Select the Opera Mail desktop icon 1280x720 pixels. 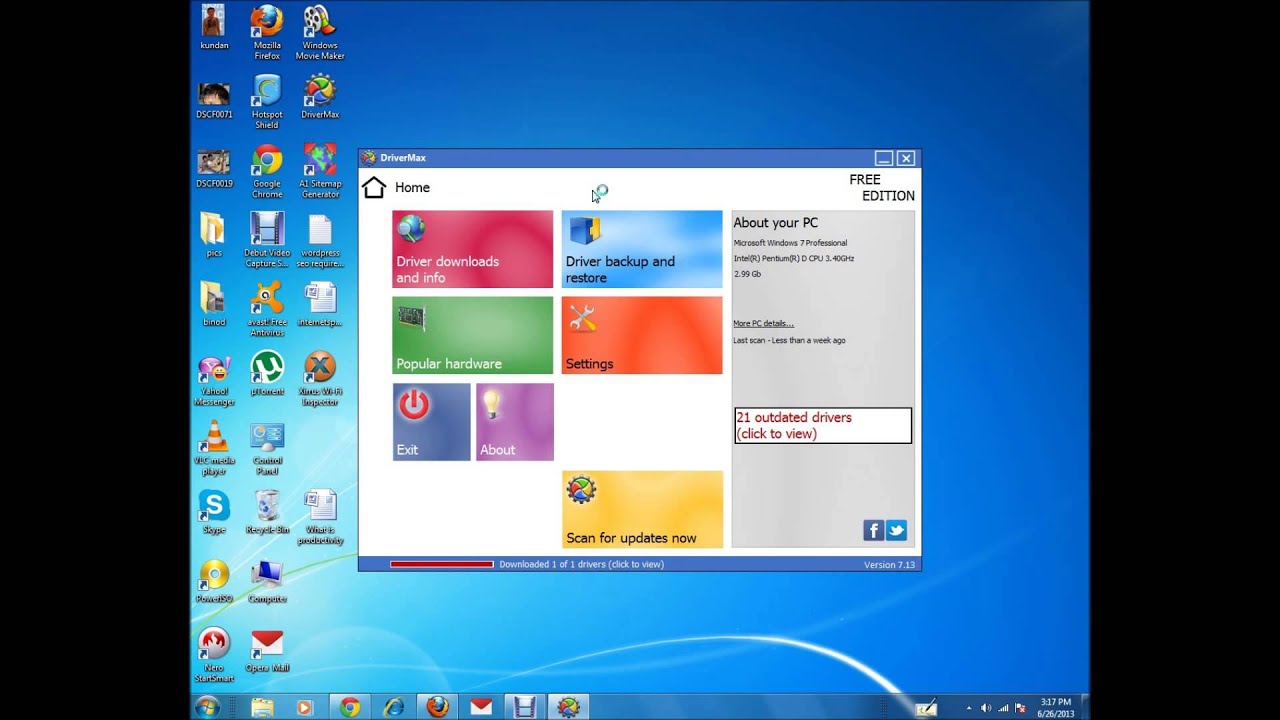pyautogui.click(x=267, y=650)
